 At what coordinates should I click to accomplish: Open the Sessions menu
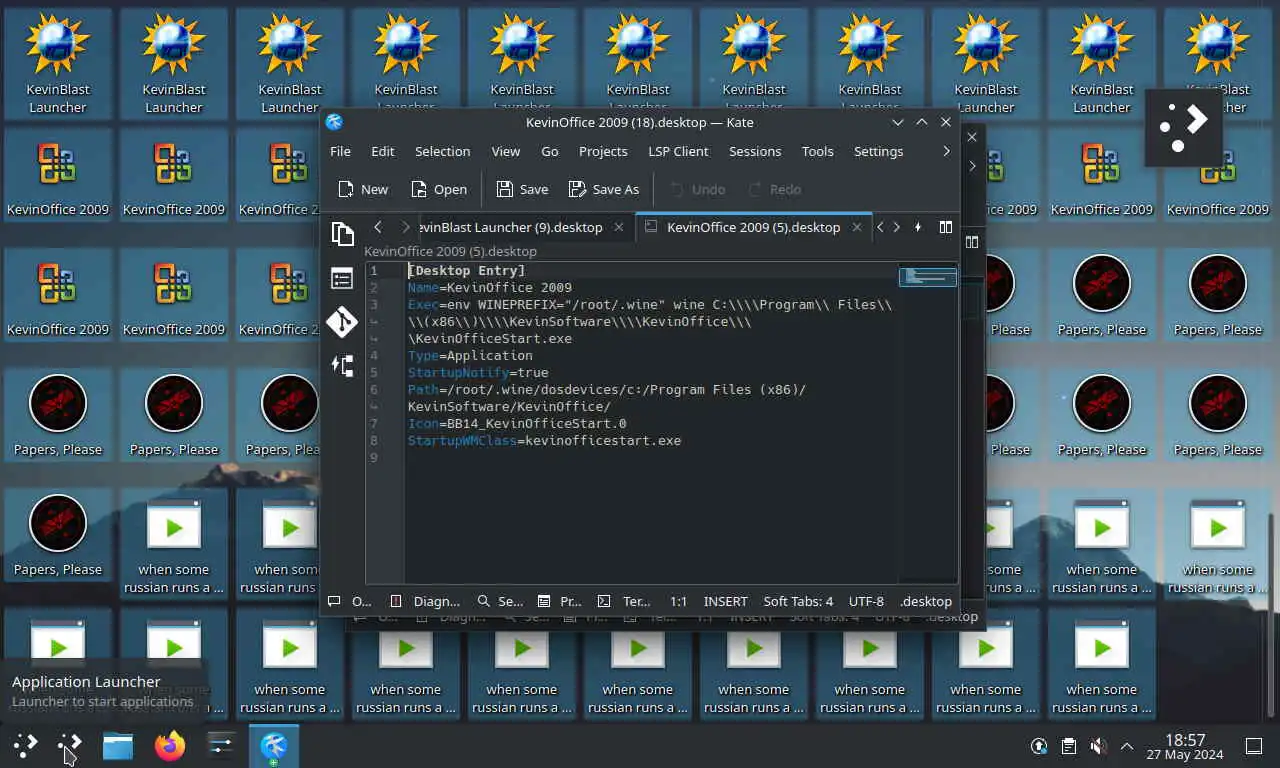point(755,151)
